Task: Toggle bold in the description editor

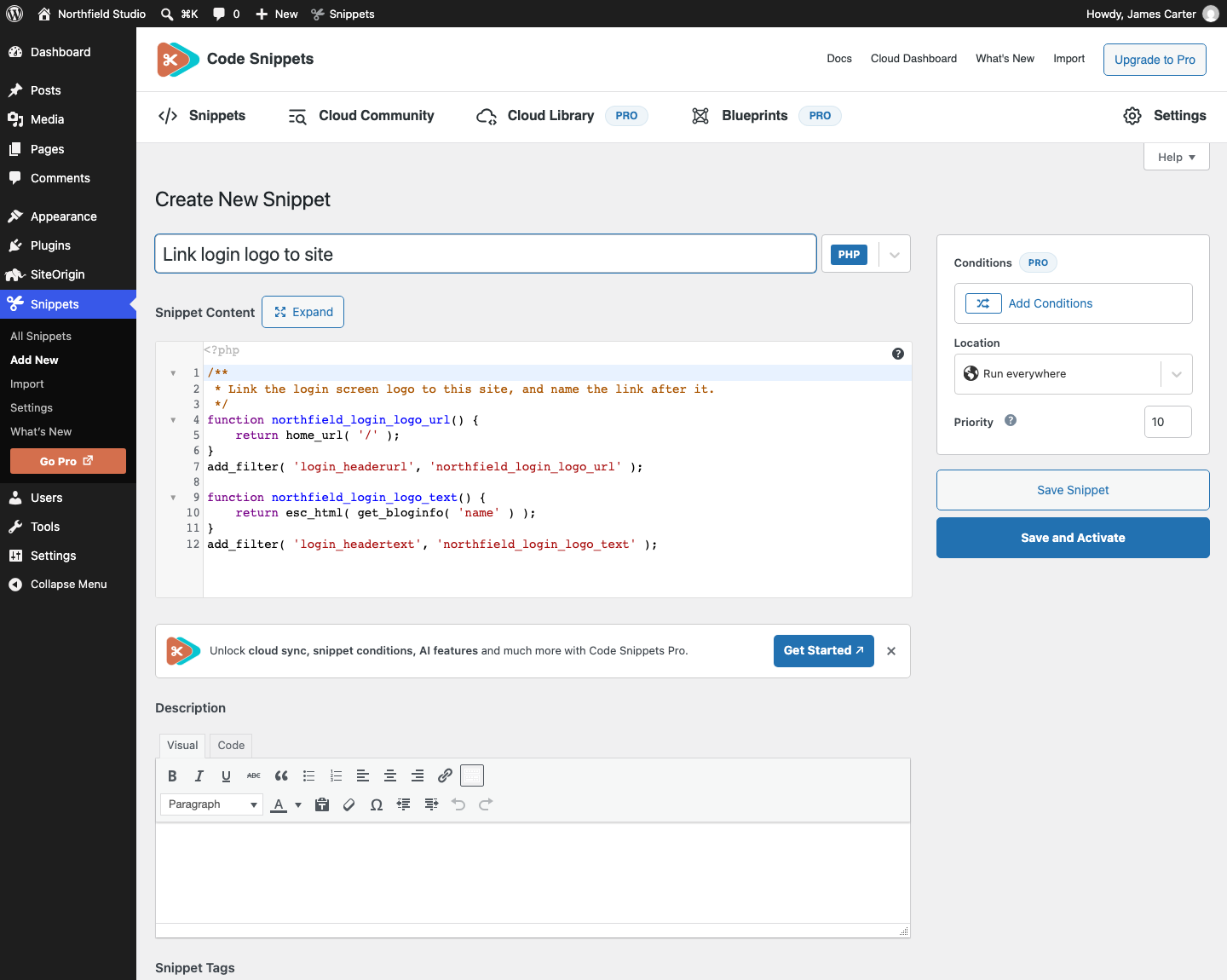Action: [x=172, y=775]
